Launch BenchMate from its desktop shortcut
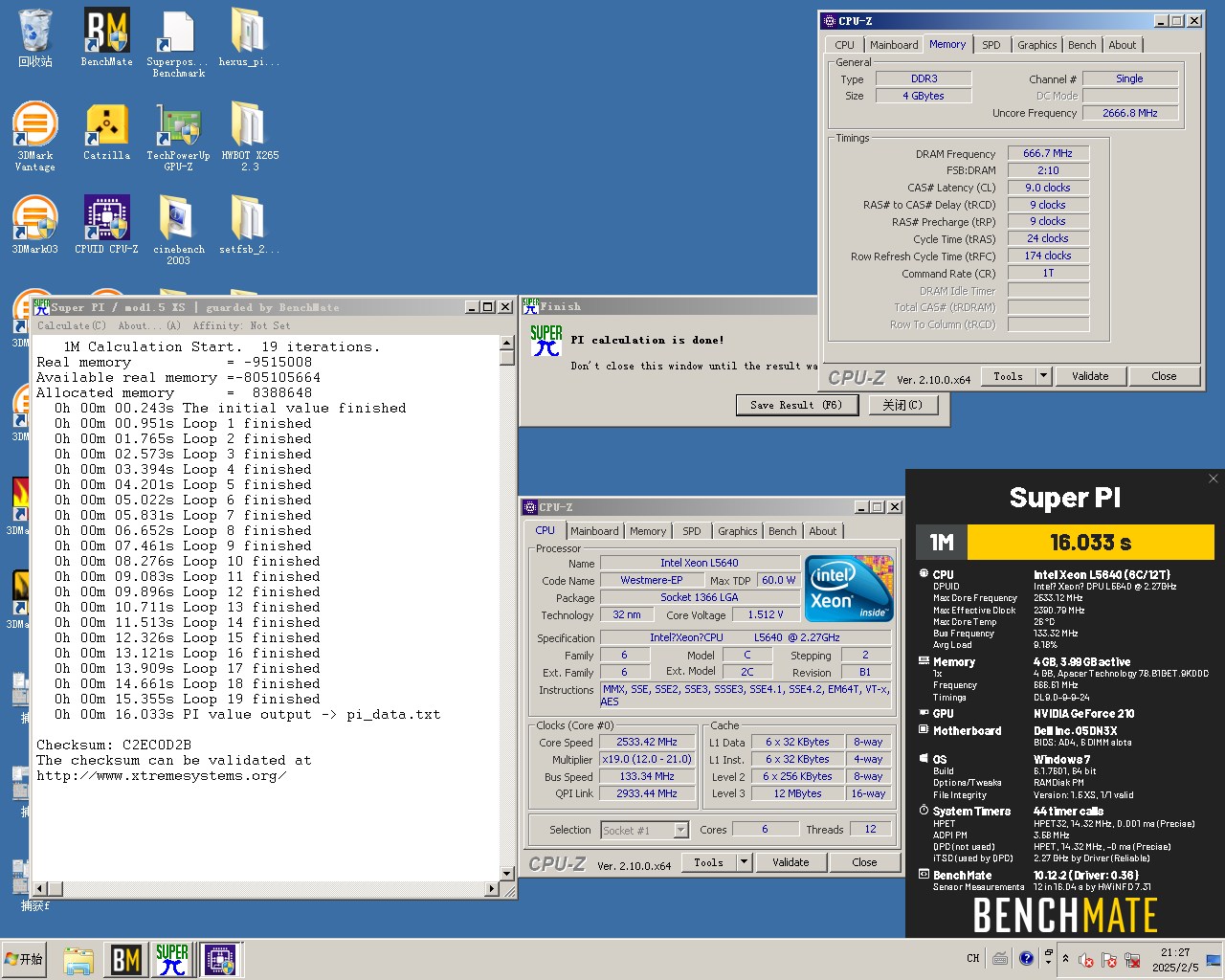1225x980 pixels. tap(106, 38)
